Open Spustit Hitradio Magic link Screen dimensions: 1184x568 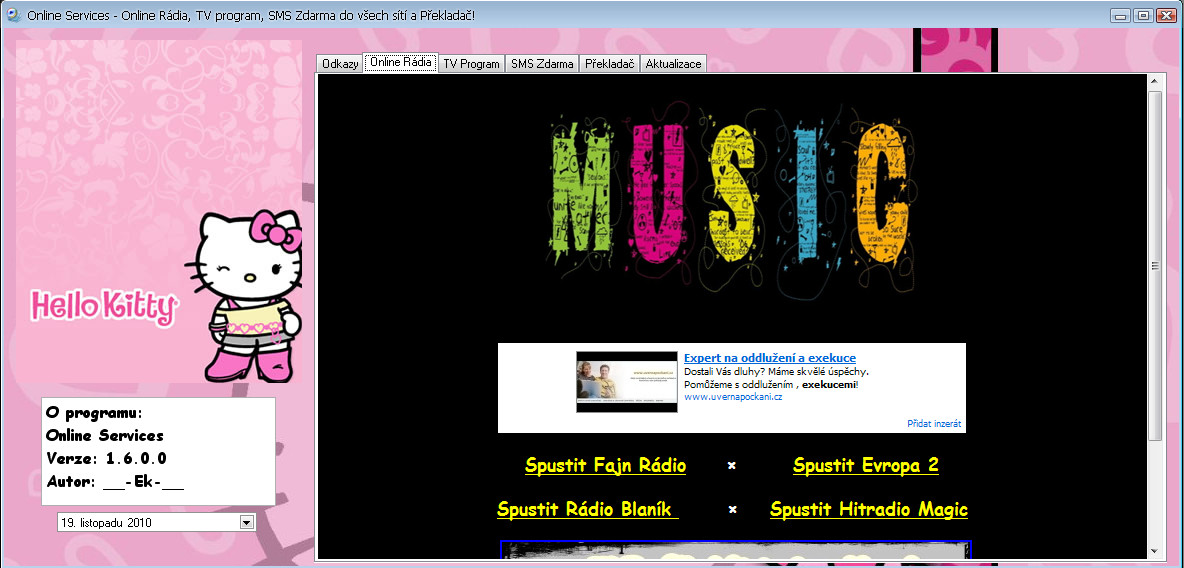pos(869,510)
